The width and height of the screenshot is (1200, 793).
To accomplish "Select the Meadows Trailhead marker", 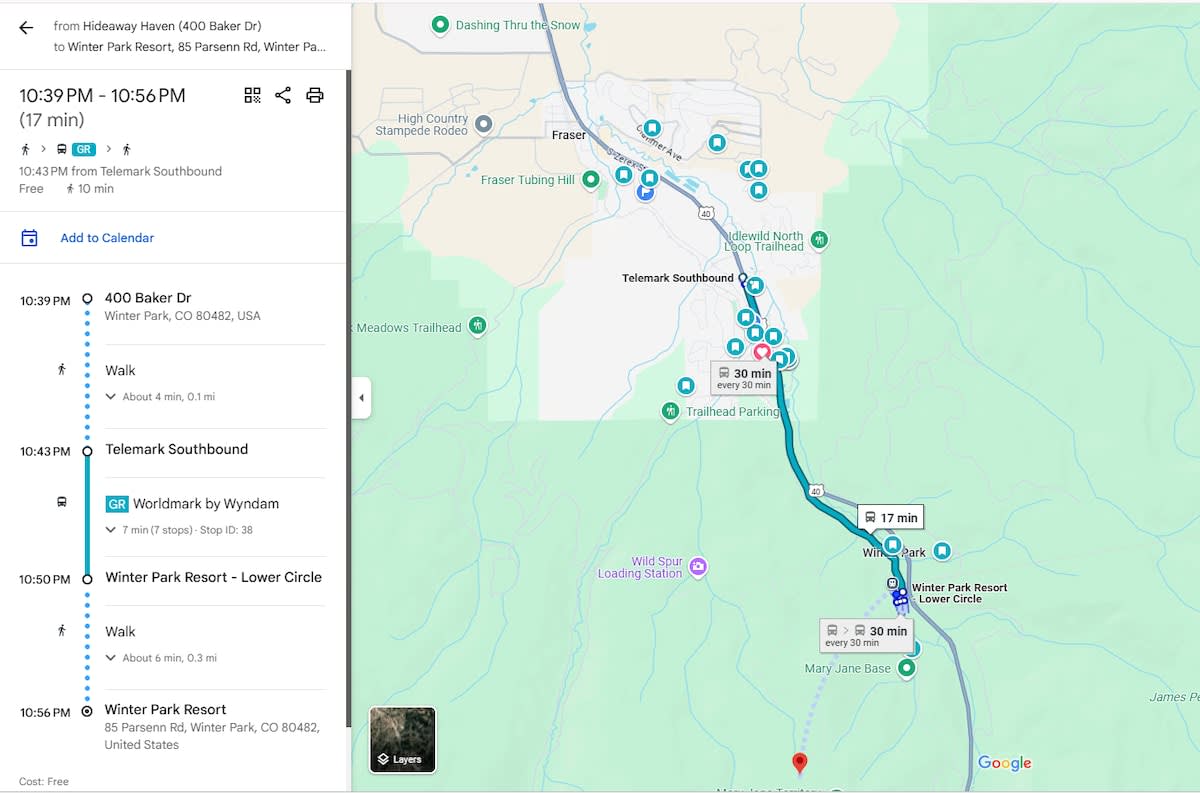I will pyautogui.click(x=478, y=326).
